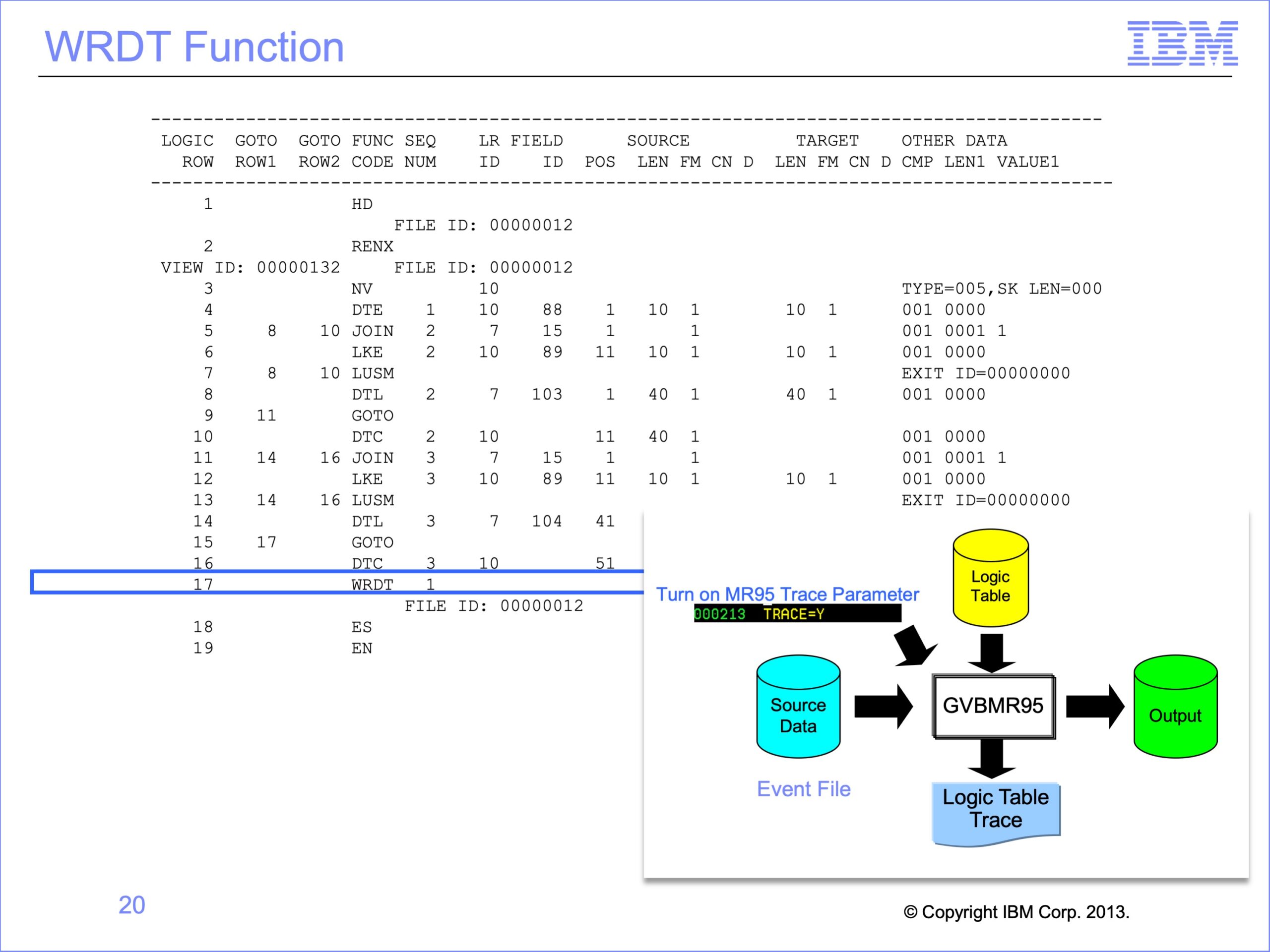The image size is (1270, 952).
Task: Click the RENX function code in row 2
Action: pos(372,247)
